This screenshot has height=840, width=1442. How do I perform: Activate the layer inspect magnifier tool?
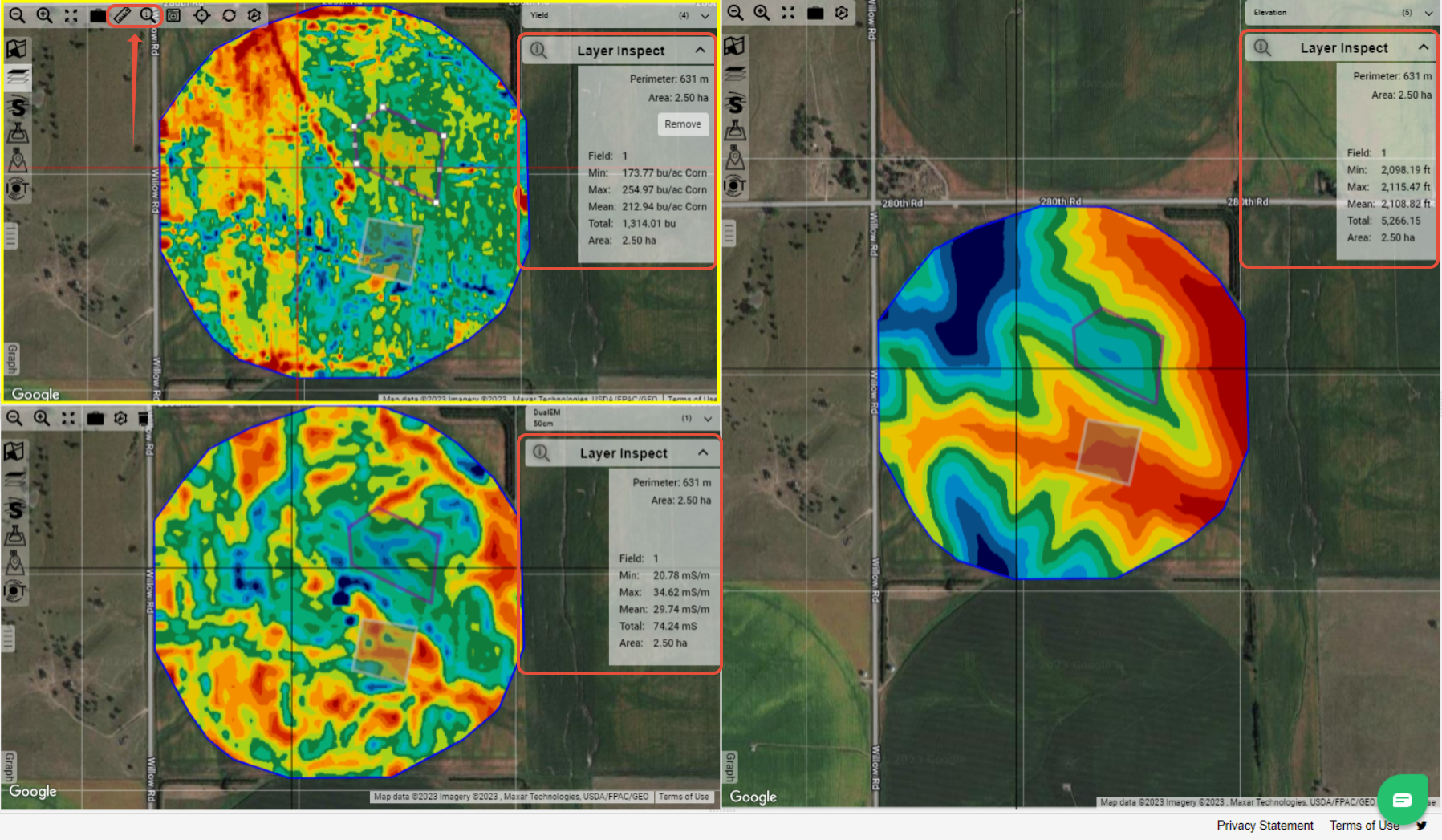[148, 15]
